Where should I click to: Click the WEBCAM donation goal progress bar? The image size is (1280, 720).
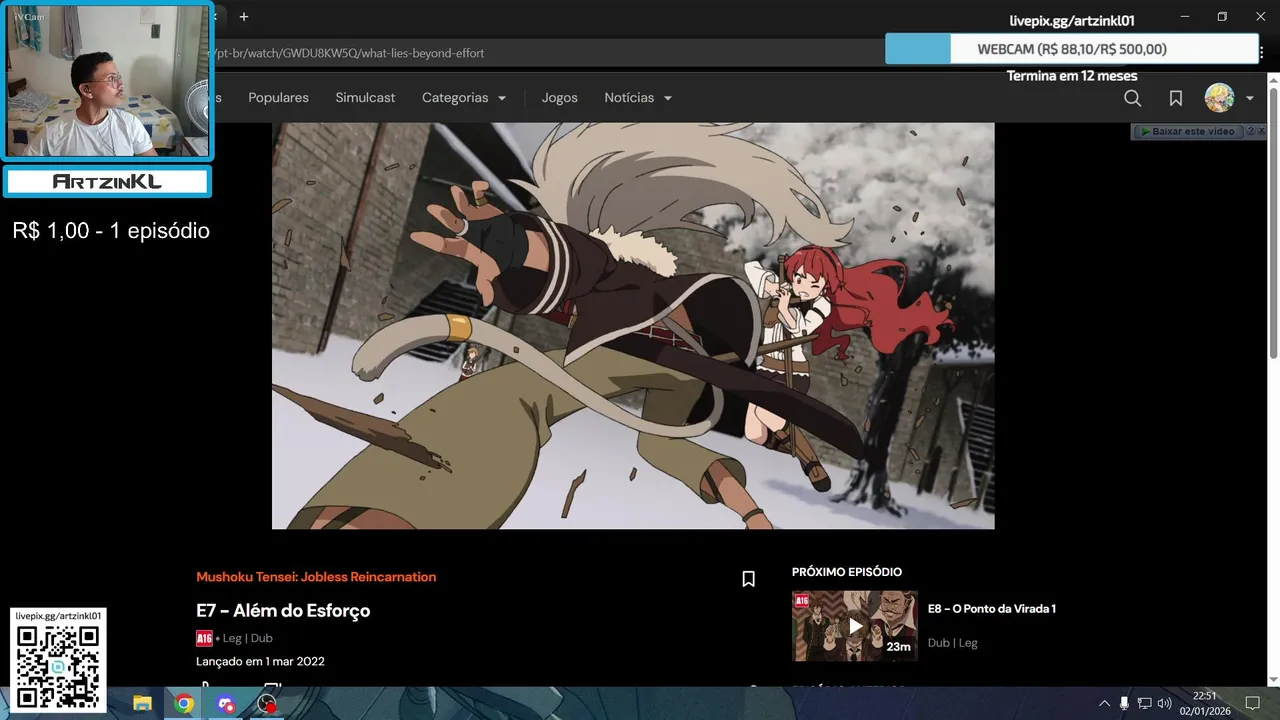1071,49
